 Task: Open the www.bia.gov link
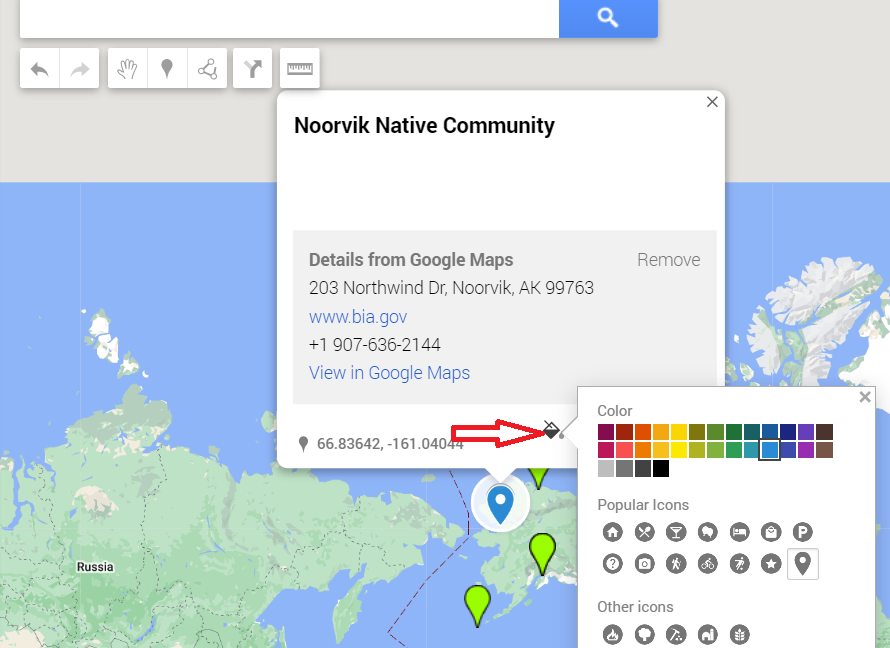coord(357,317)
